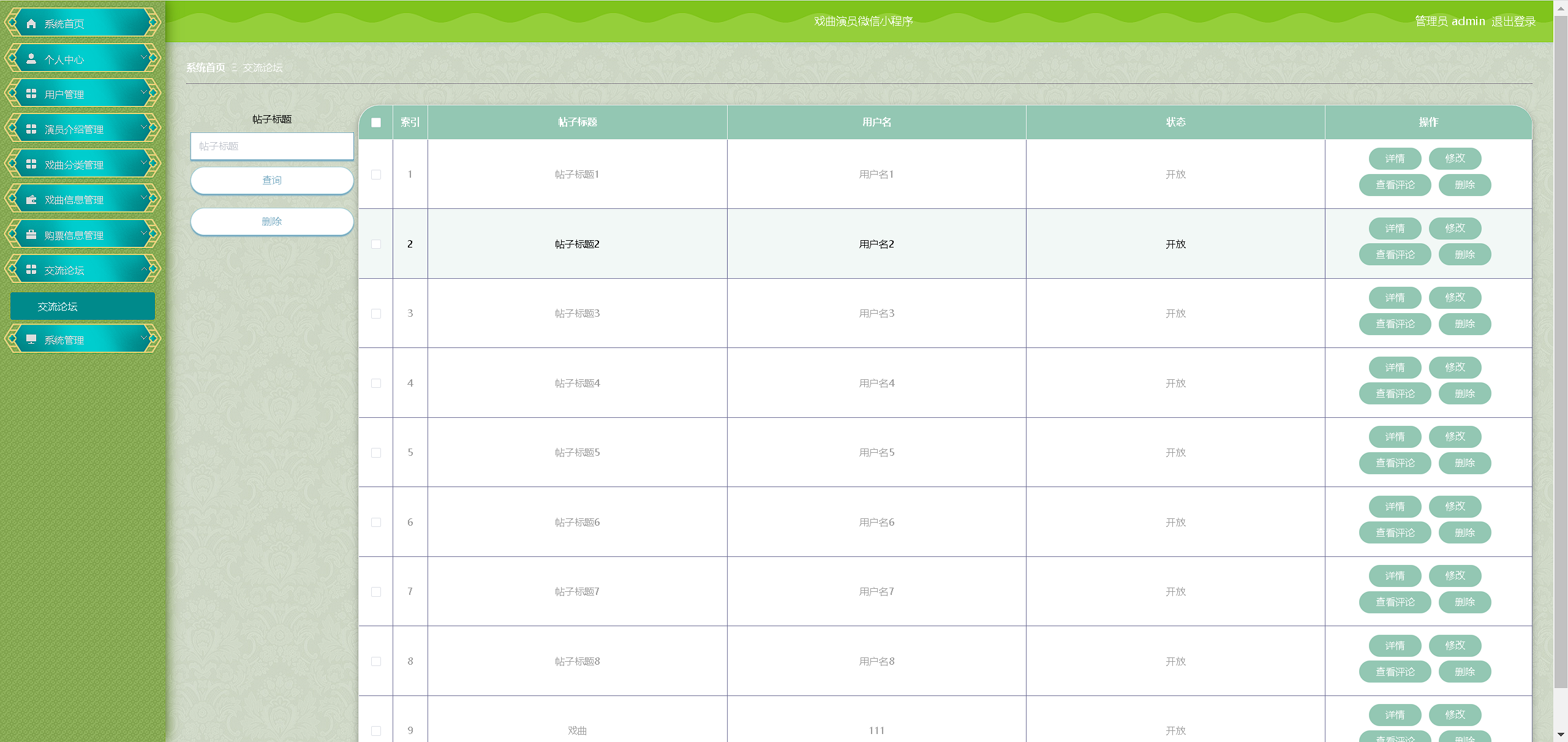Viewport: 1568px width, 742px height.
Task: Collapse the 交流论坛 menu chevron
Action: click(x=144, y=268)
